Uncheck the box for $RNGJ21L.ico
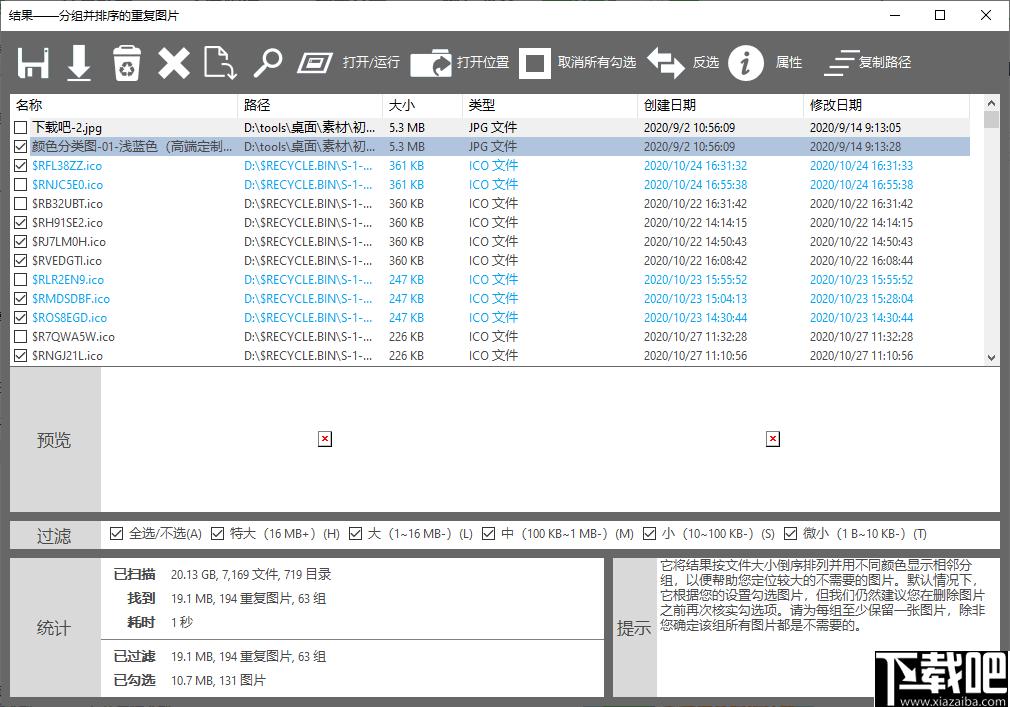Image resolution: width=1010 pixels, height=707 pixels. pyautogui.click(x=21, y=355)
